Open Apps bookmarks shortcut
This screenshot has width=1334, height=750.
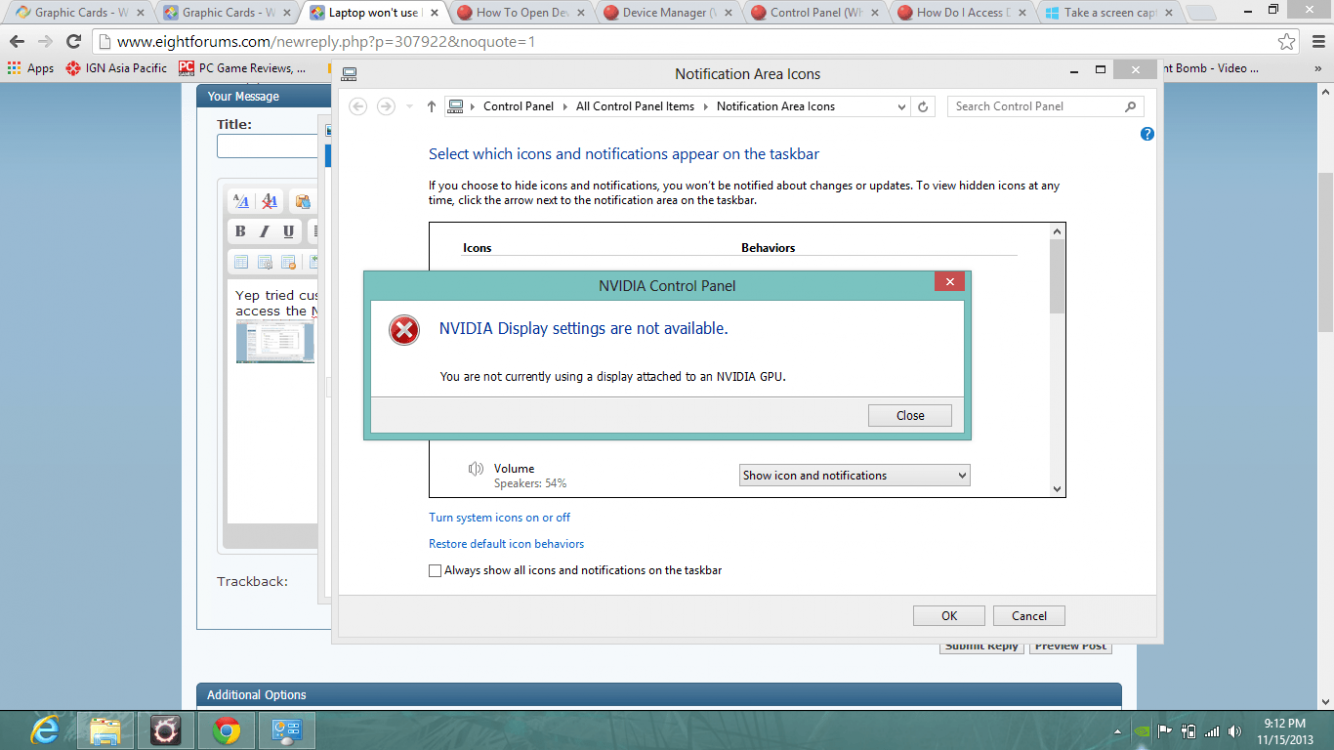coord(31,68)
